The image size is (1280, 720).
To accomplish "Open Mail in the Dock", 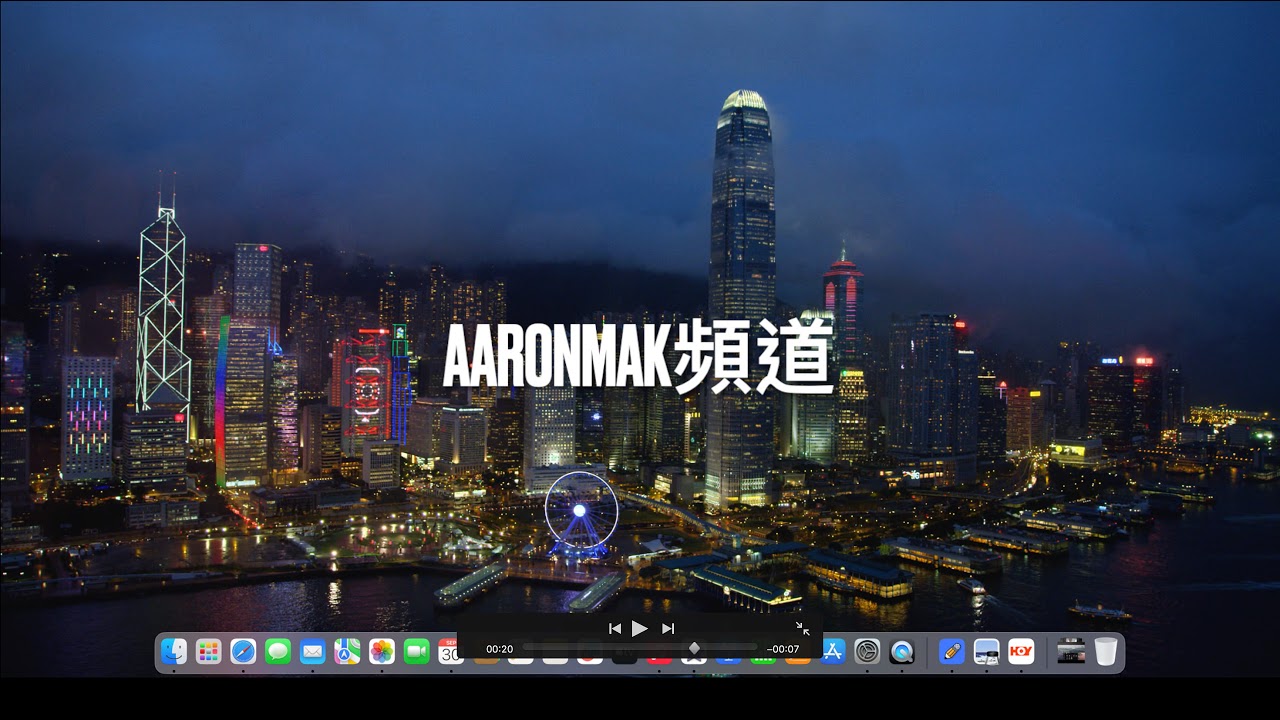I will pyautogui.click(x=313, y=652).
